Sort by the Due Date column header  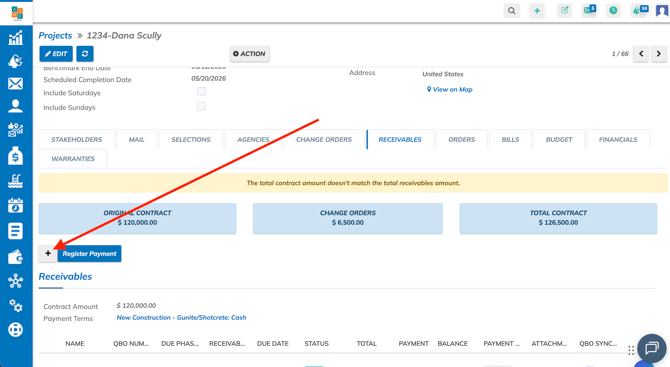(x=273, y=344)
